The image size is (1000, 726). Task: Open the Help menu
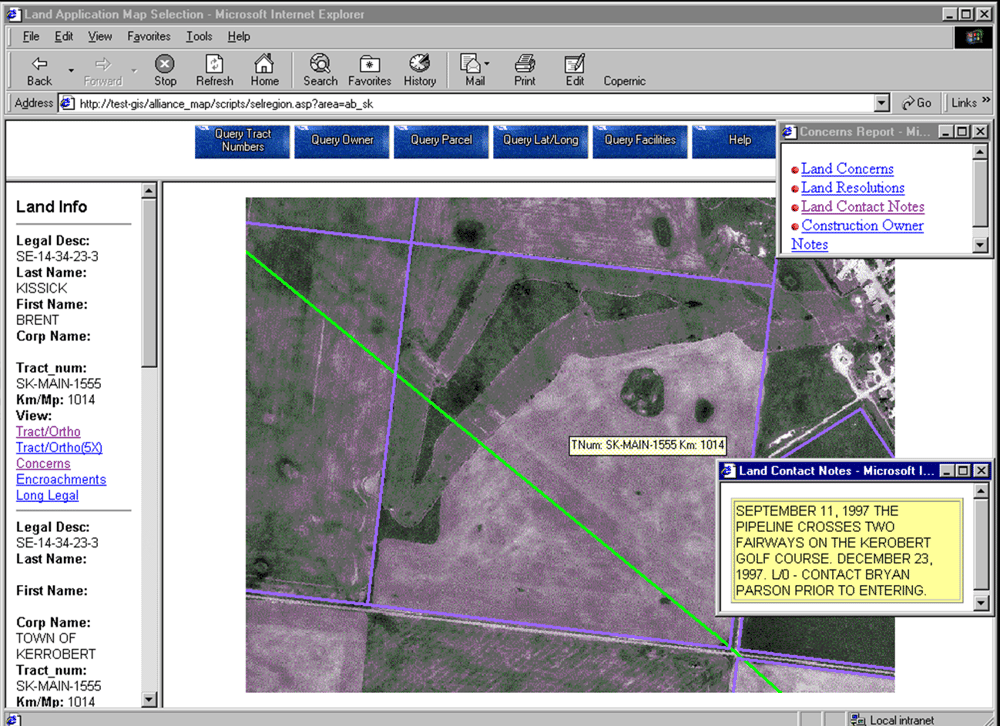239,36
